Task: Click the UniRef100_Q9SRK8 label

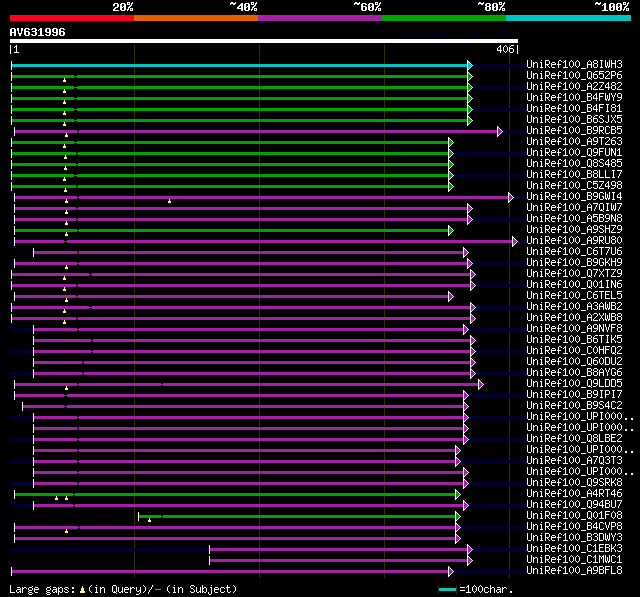Action: [x=574, y=483]
